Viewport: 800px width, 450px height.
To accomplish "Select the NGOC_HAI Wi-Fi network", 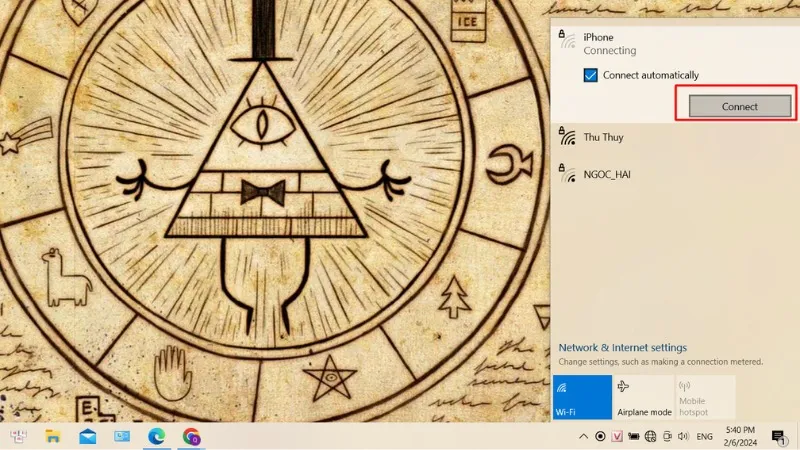I will (x=607, y=174).
